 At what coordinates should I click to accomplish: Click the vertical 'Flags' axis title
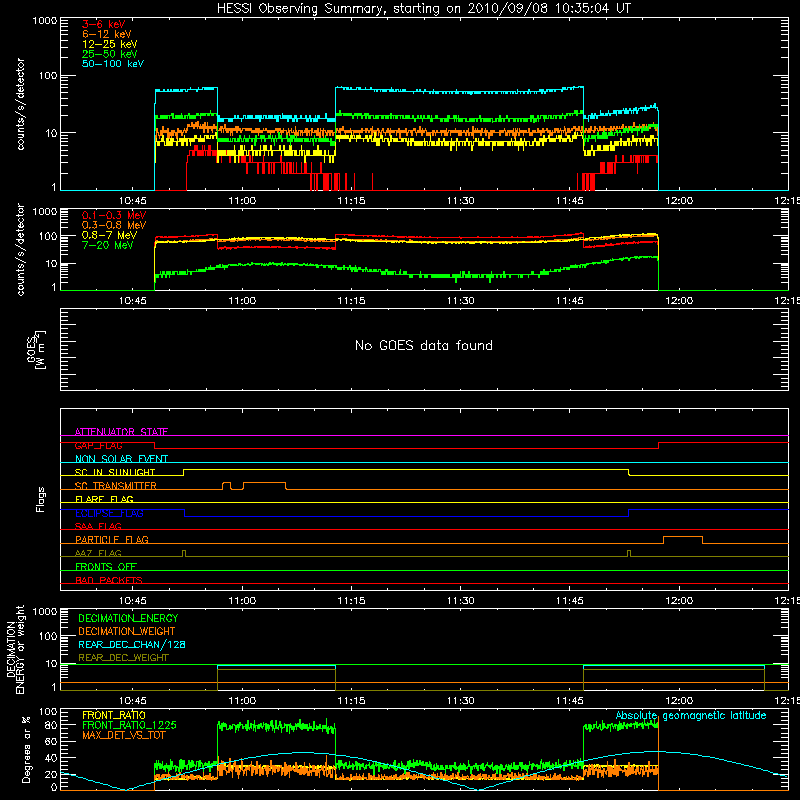pyautogui.click(x=41, y=499)
